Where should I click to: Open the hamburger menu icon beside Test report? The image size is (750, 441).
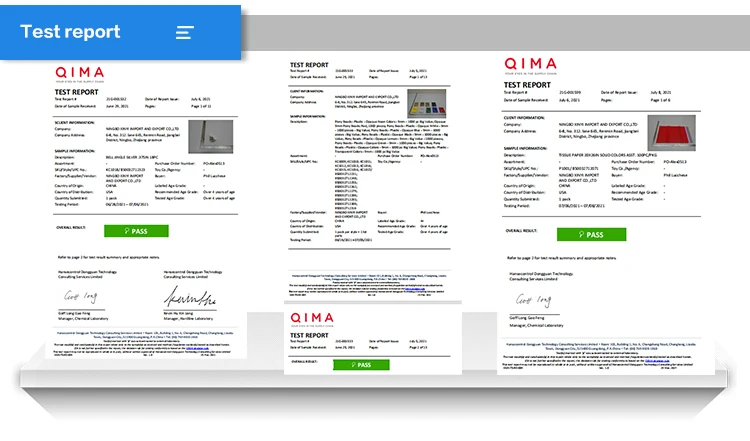[184, 33]
